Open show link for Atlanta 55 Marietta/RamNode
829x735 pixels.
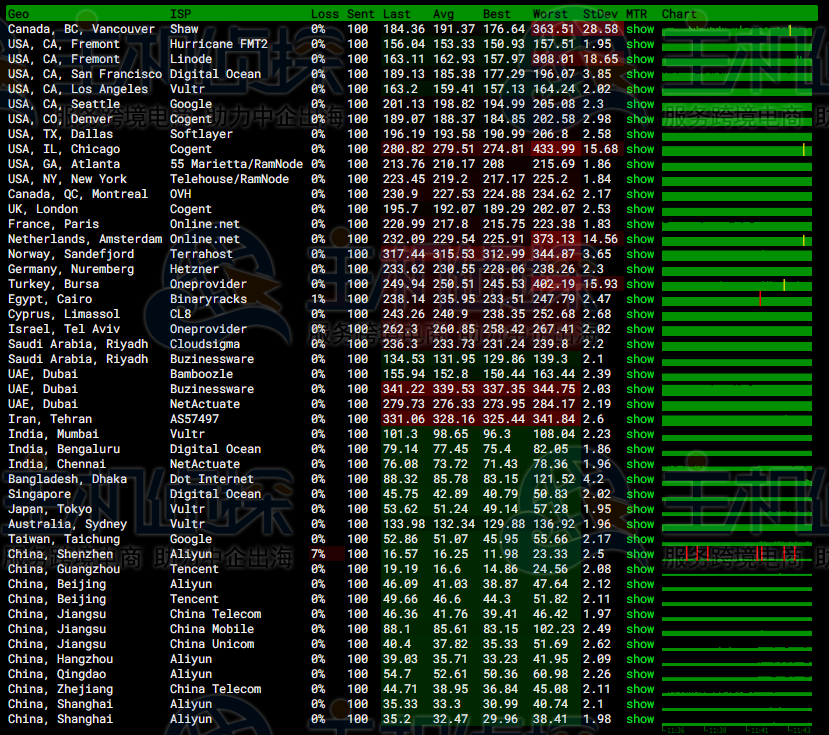click(x=640, y=164)
